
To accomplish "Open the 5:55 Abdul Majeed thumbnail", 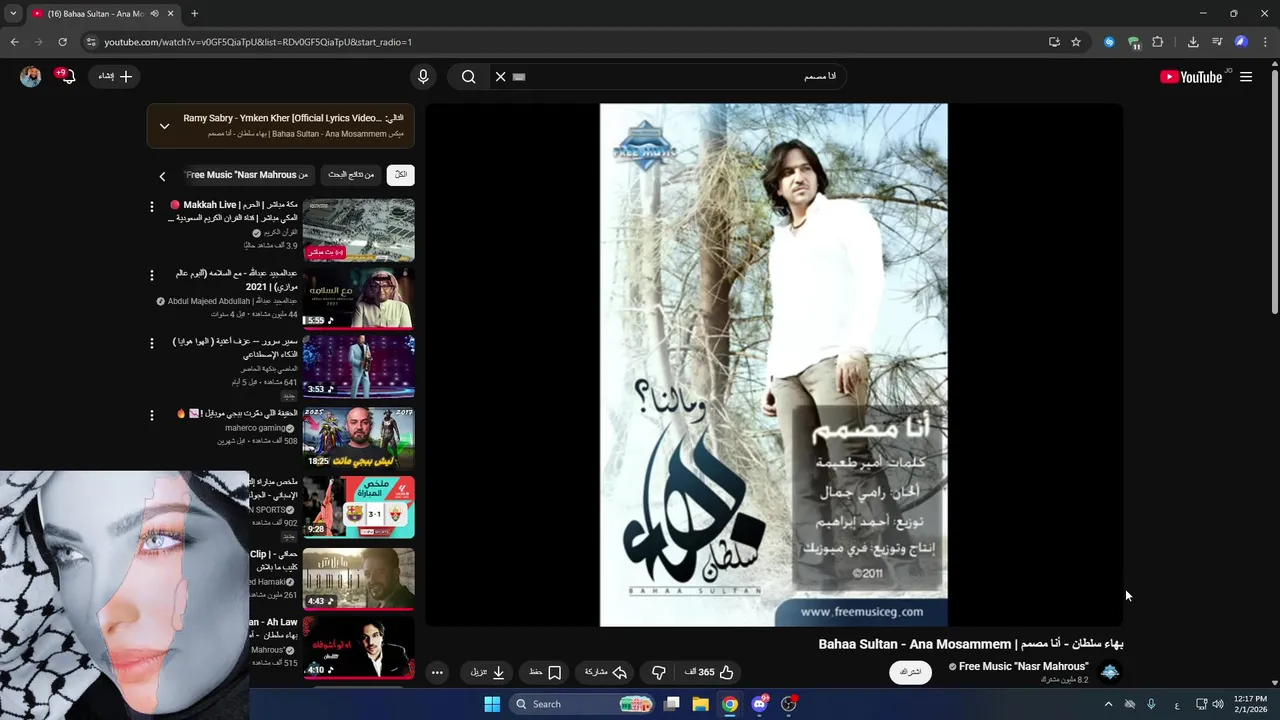I will 359,298.
